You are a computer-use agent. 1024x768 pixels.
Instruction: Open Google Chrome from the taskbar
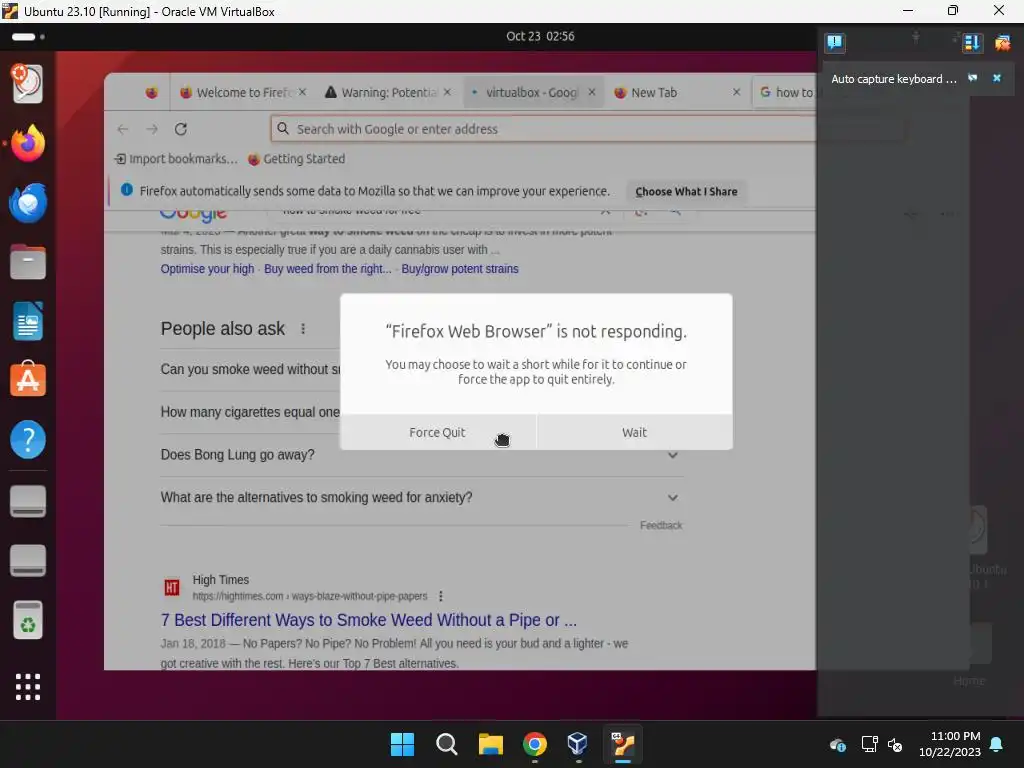[x=535, y=744]
